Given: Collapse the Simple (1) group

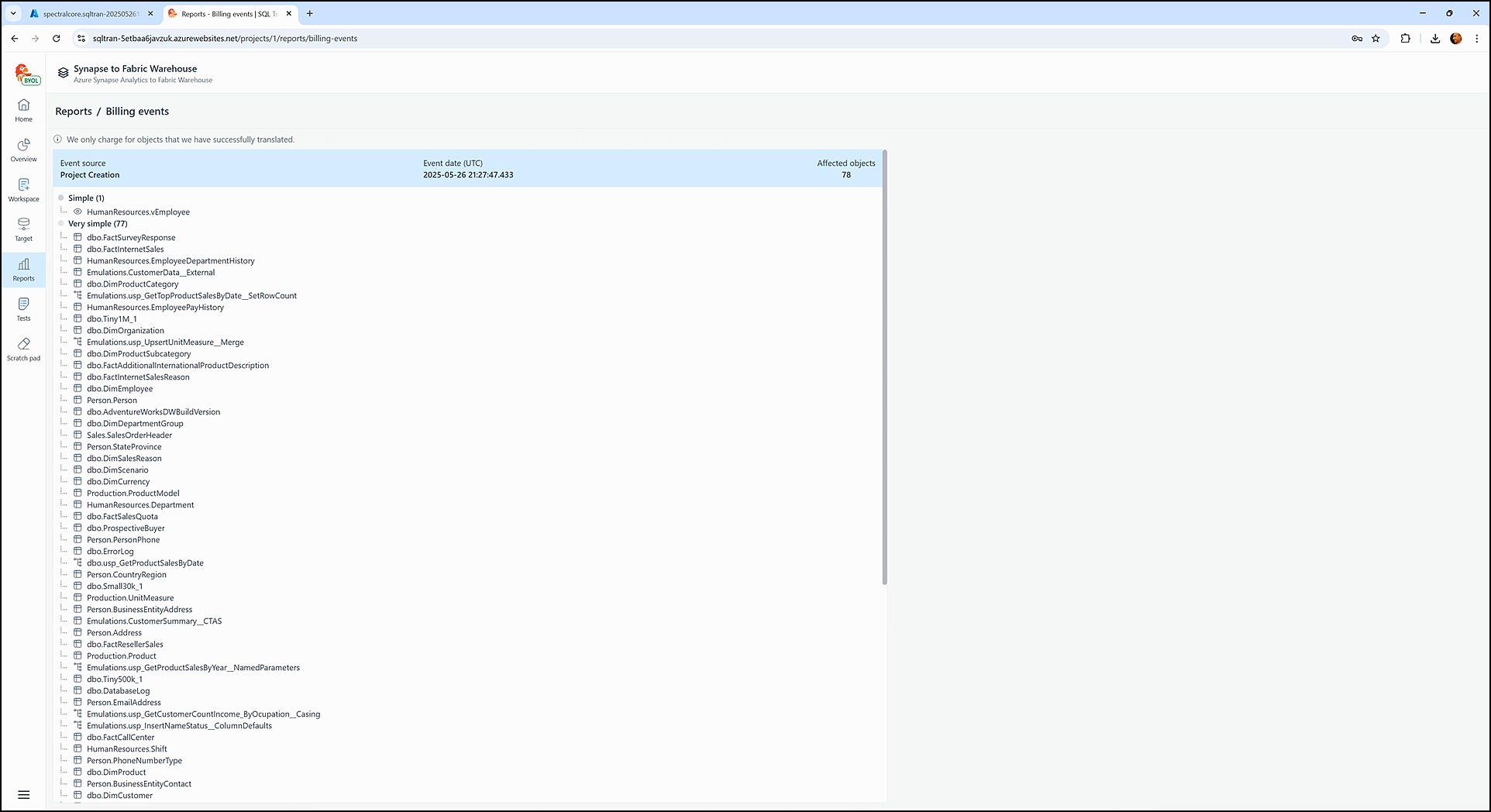Looking at the screenshot, I should point(61,198).
